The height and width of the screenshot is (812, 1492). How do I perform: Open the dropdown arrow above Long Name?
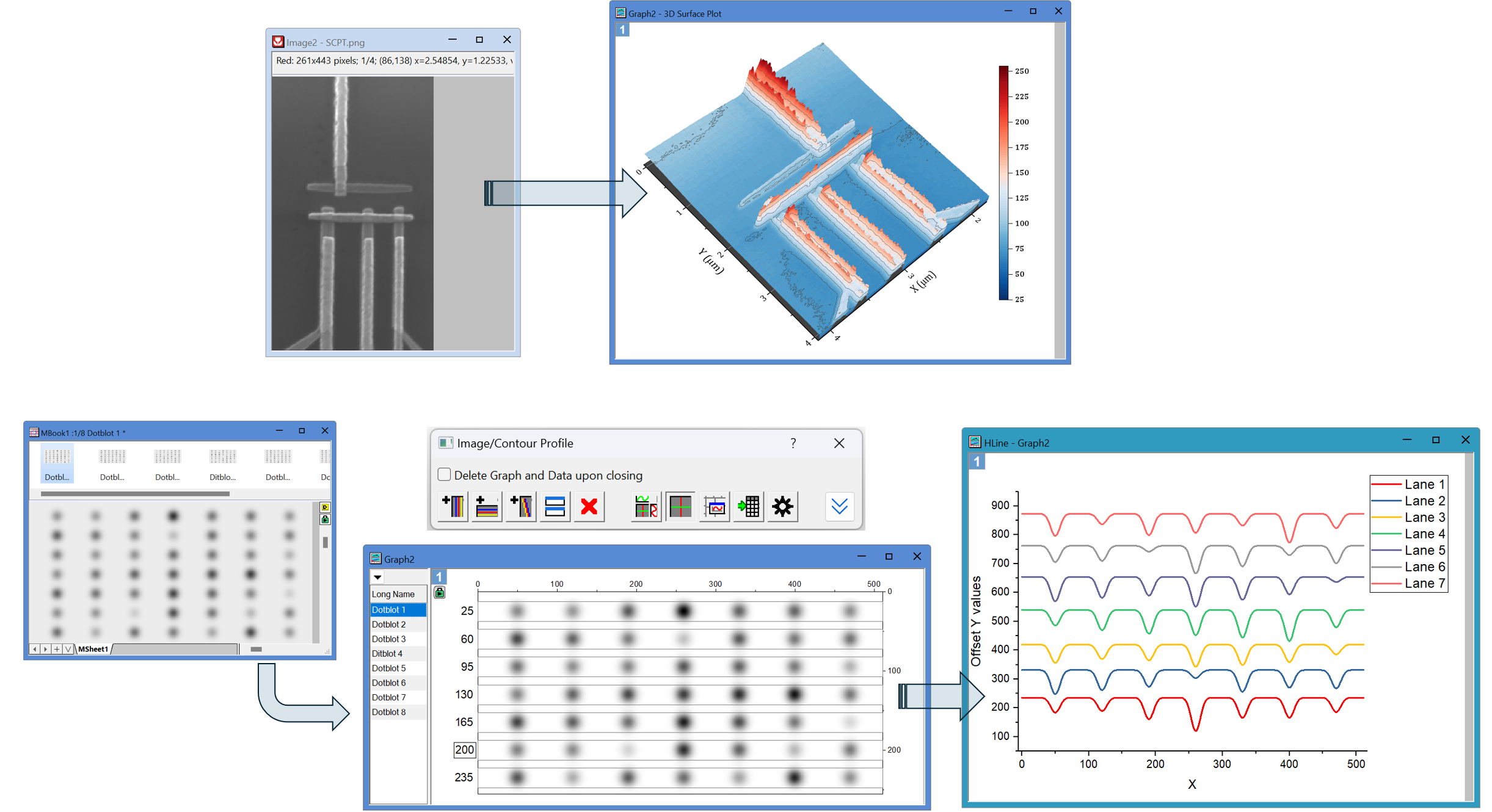pyautogui.click(x=378, y=578)
